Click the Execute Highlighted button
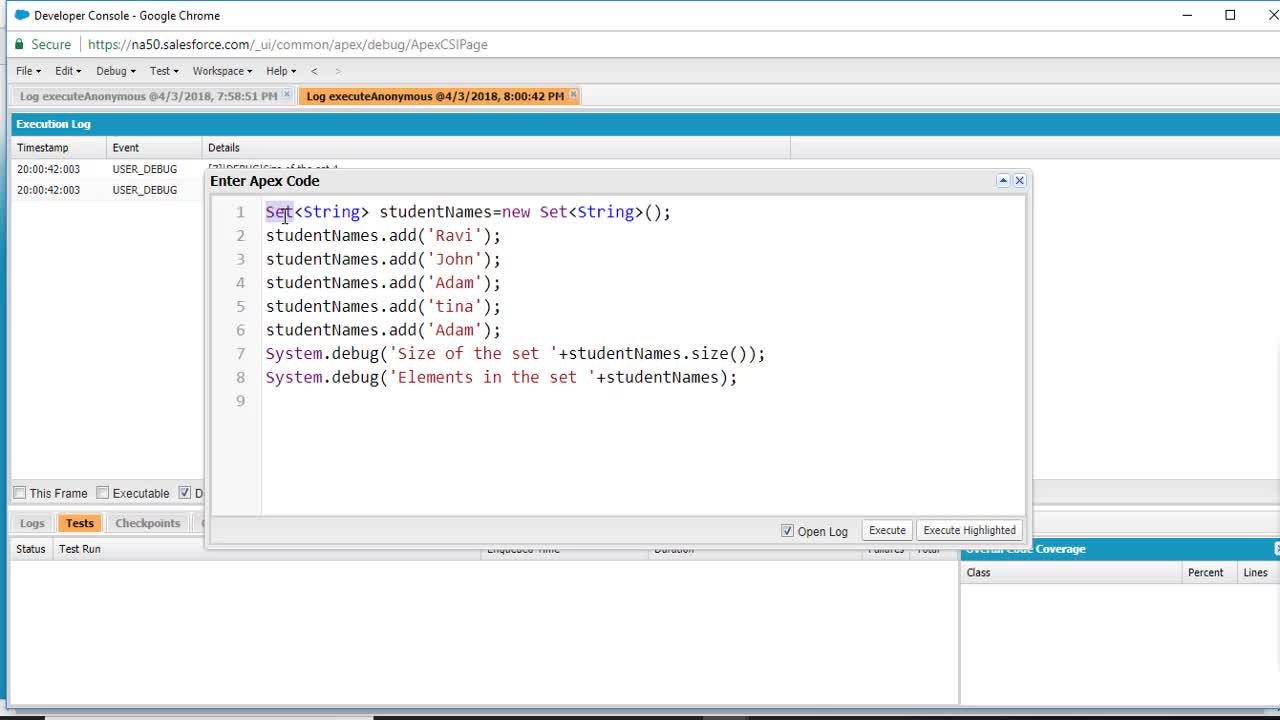1280x720 pixels. coord(969,530)
